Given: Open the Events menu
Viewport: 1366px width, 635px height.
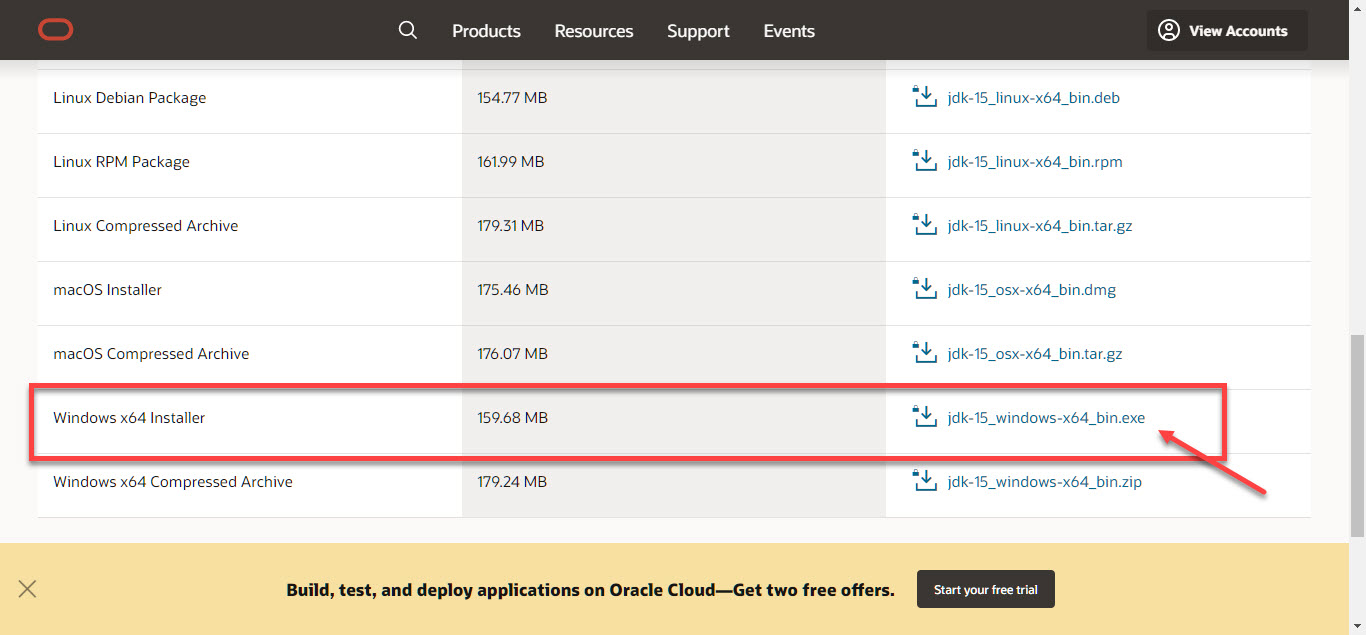Looking at the screenshot, I should 789,31.
